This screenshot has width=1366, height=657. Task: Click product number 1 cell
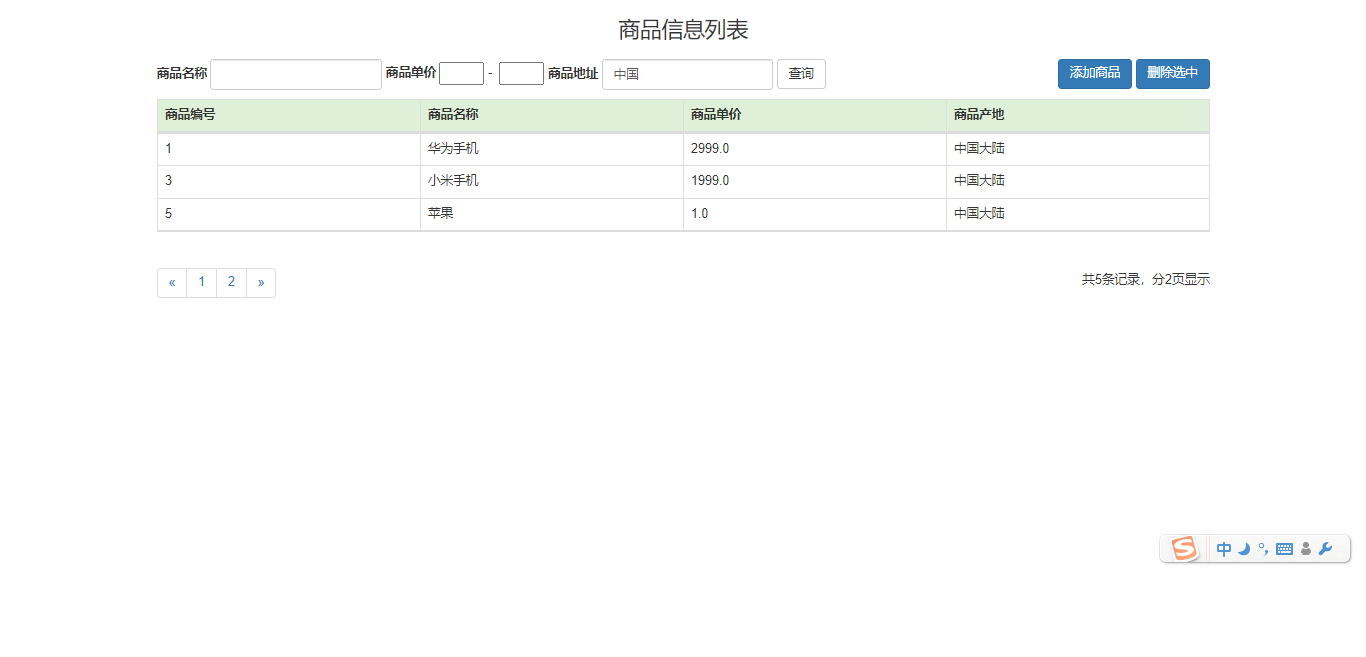point(289,149)
